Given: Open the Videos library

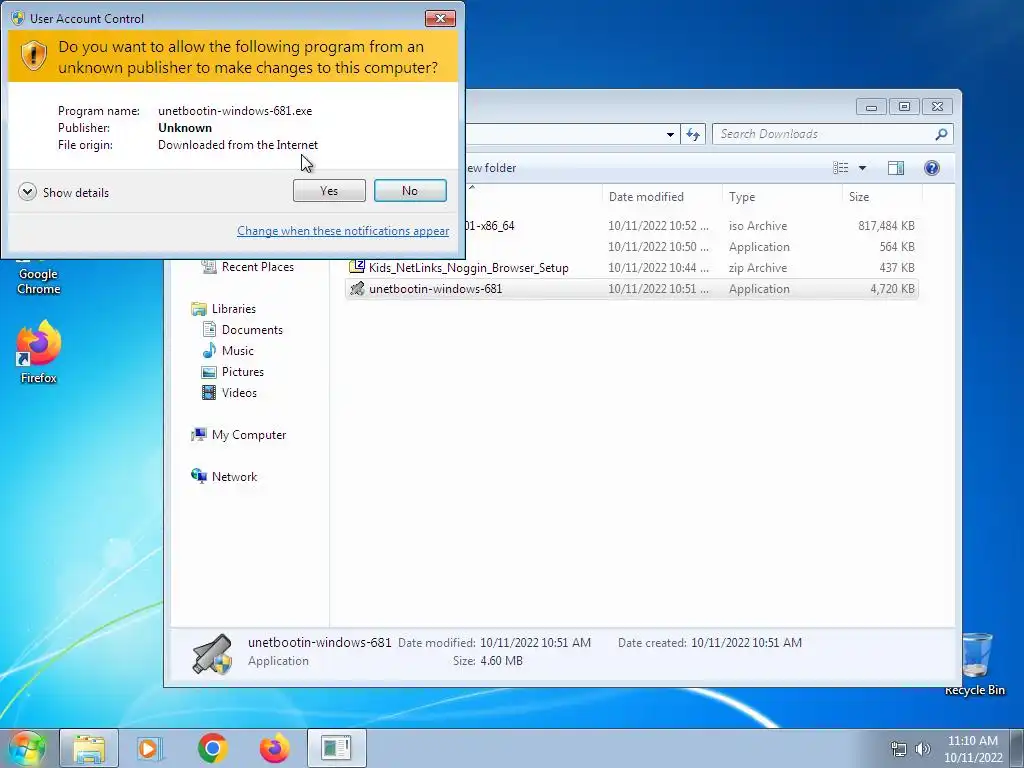Looking at the screenshot, I should point(239,392).
